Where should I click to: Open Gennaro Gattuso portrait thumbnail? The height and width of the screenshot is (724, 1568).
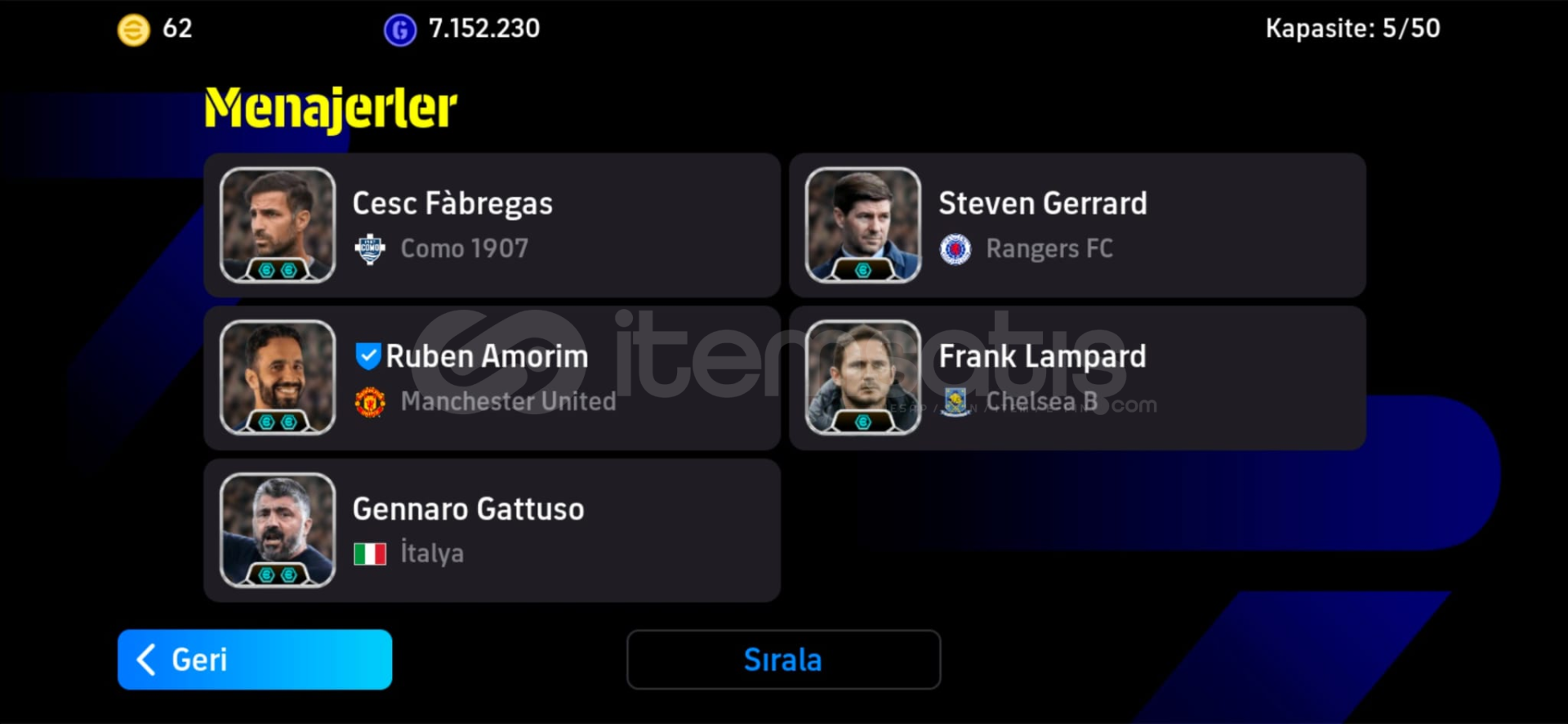[278, 530]
